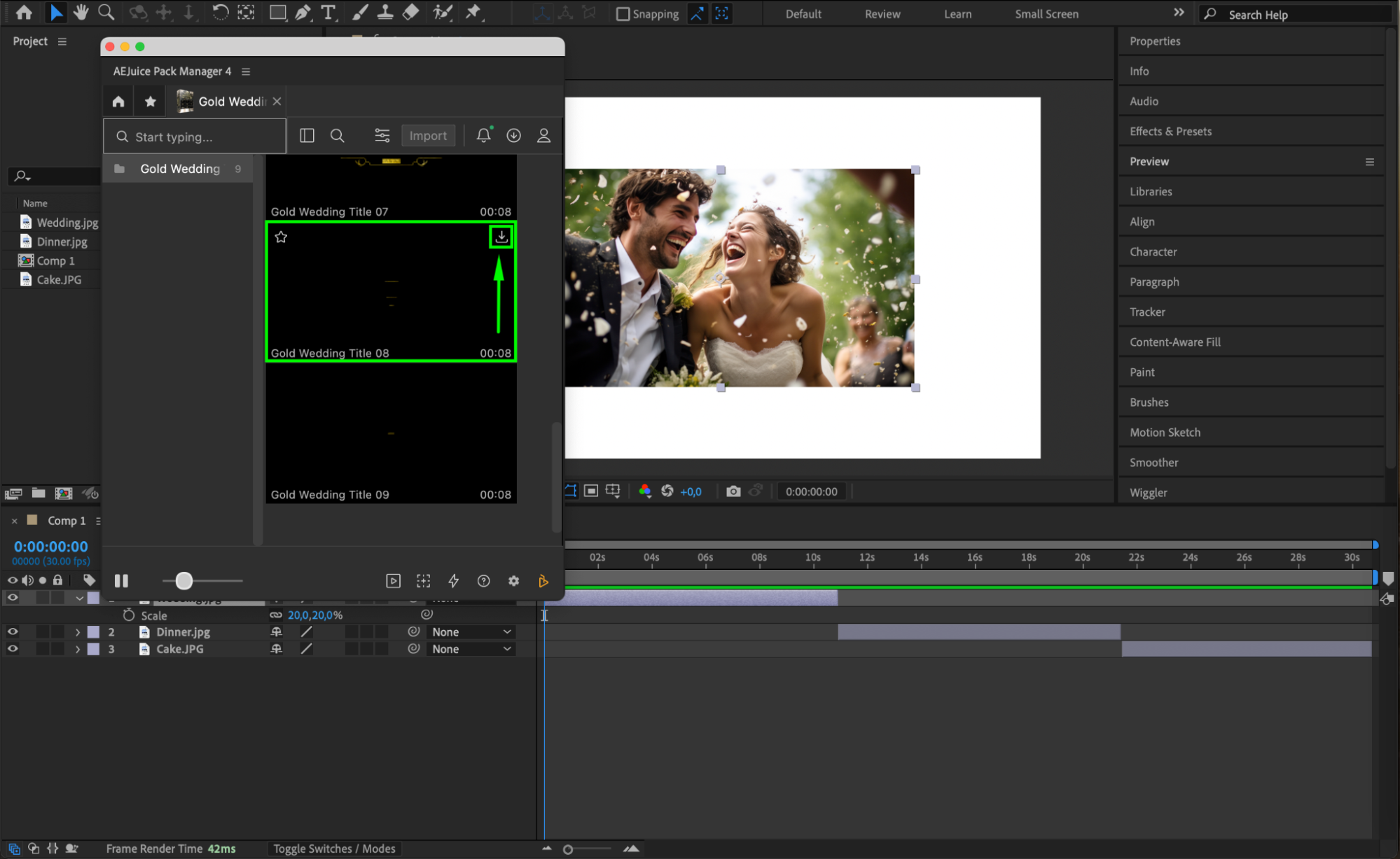Favorite Gold Wedding Title 08 star icon
The width and height of the screenshot is (1400, 859).
tap(281, 237)
